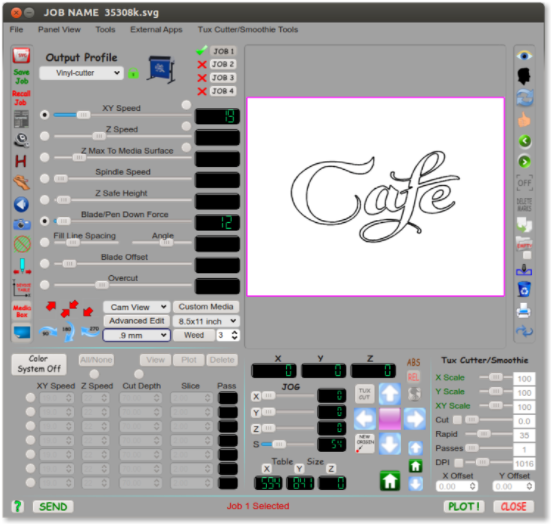Click the Y Offset stepper arrows
Viewport: 551px width, 526px height.
pyautogui.click(x=529, y=486)
